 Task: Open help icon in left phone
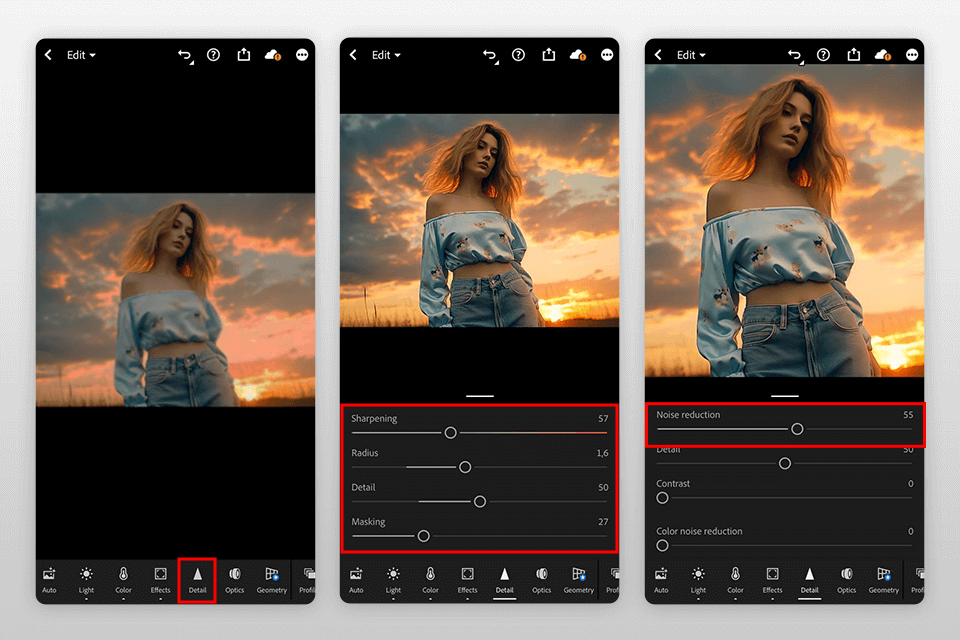point(213,55)
